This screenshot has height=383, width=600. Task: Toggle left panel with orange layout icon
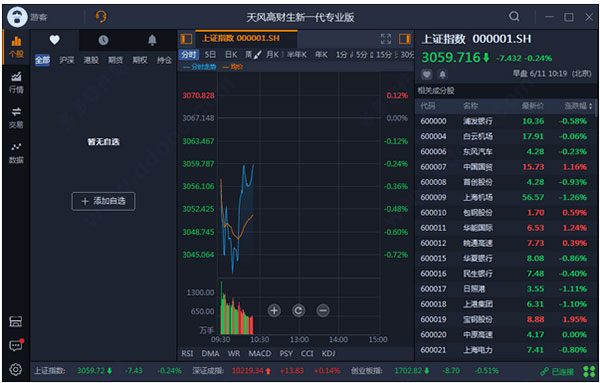point(186,39)
